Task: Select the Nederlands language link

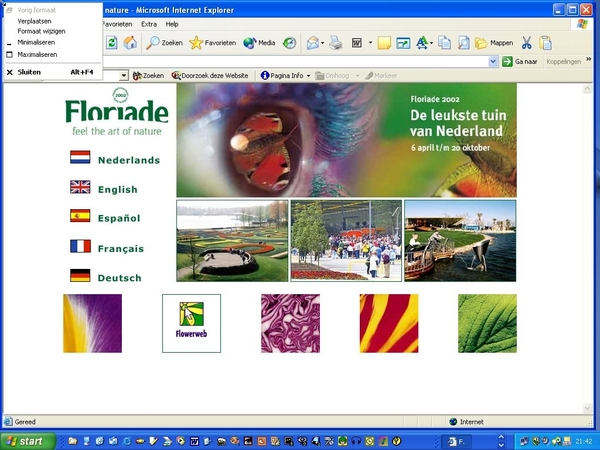Action: (129, 160)
